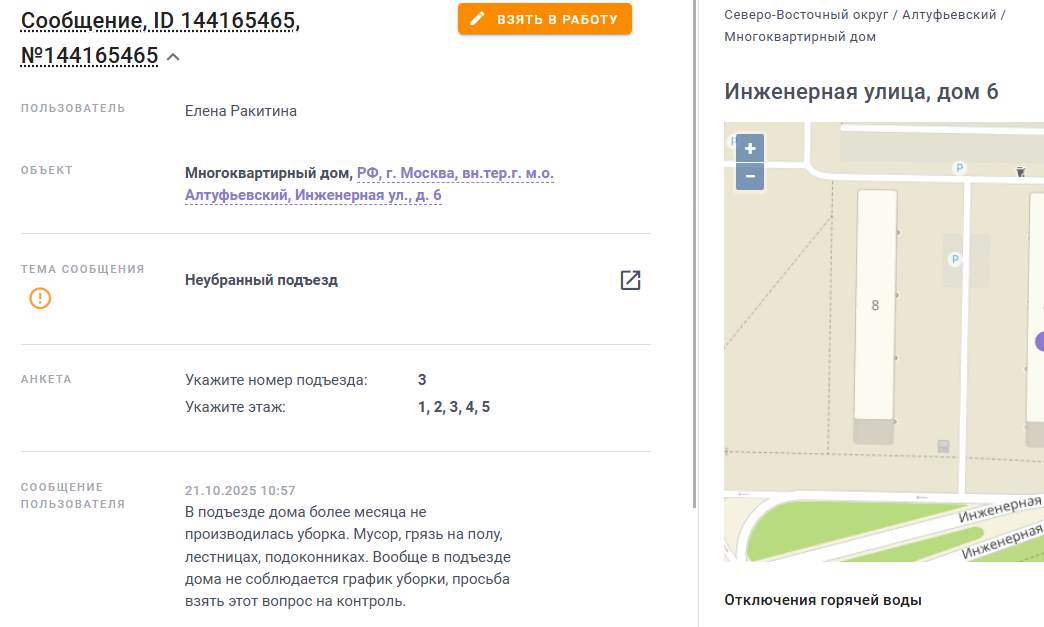Click the user name Елена Ракитина
Screen dimensions: 1044x627
[x=241, y=111]
